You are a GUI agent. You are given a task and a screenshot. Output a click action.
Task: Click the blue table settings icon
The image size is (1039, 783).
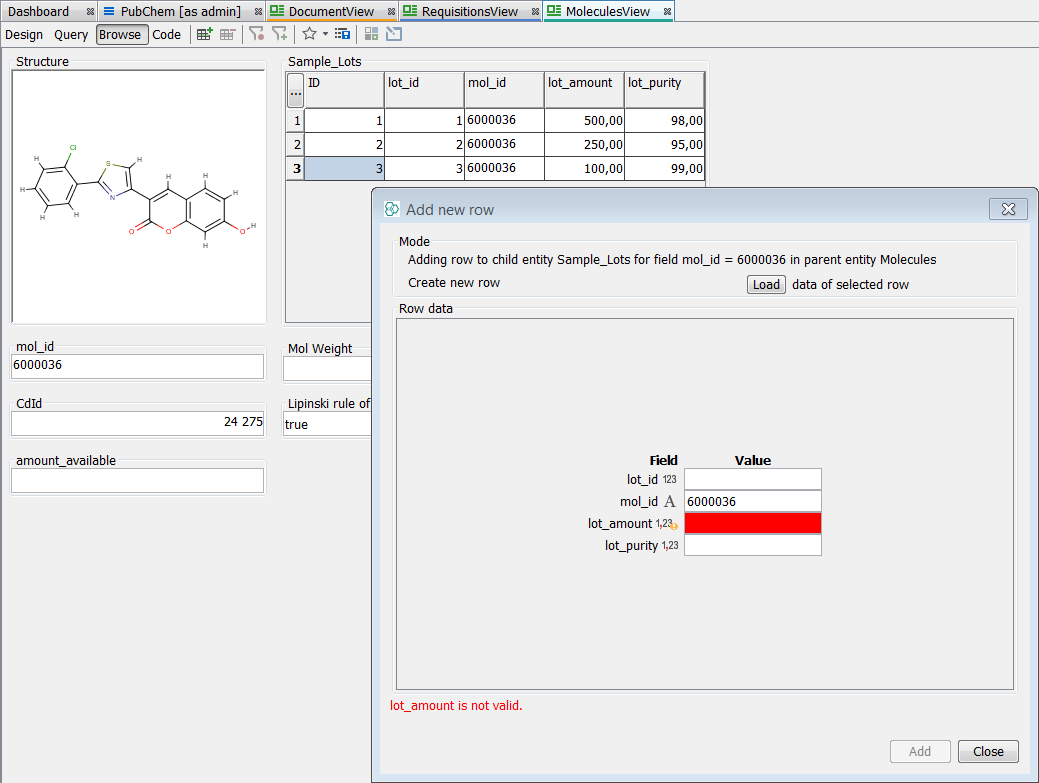click(343, 33)
